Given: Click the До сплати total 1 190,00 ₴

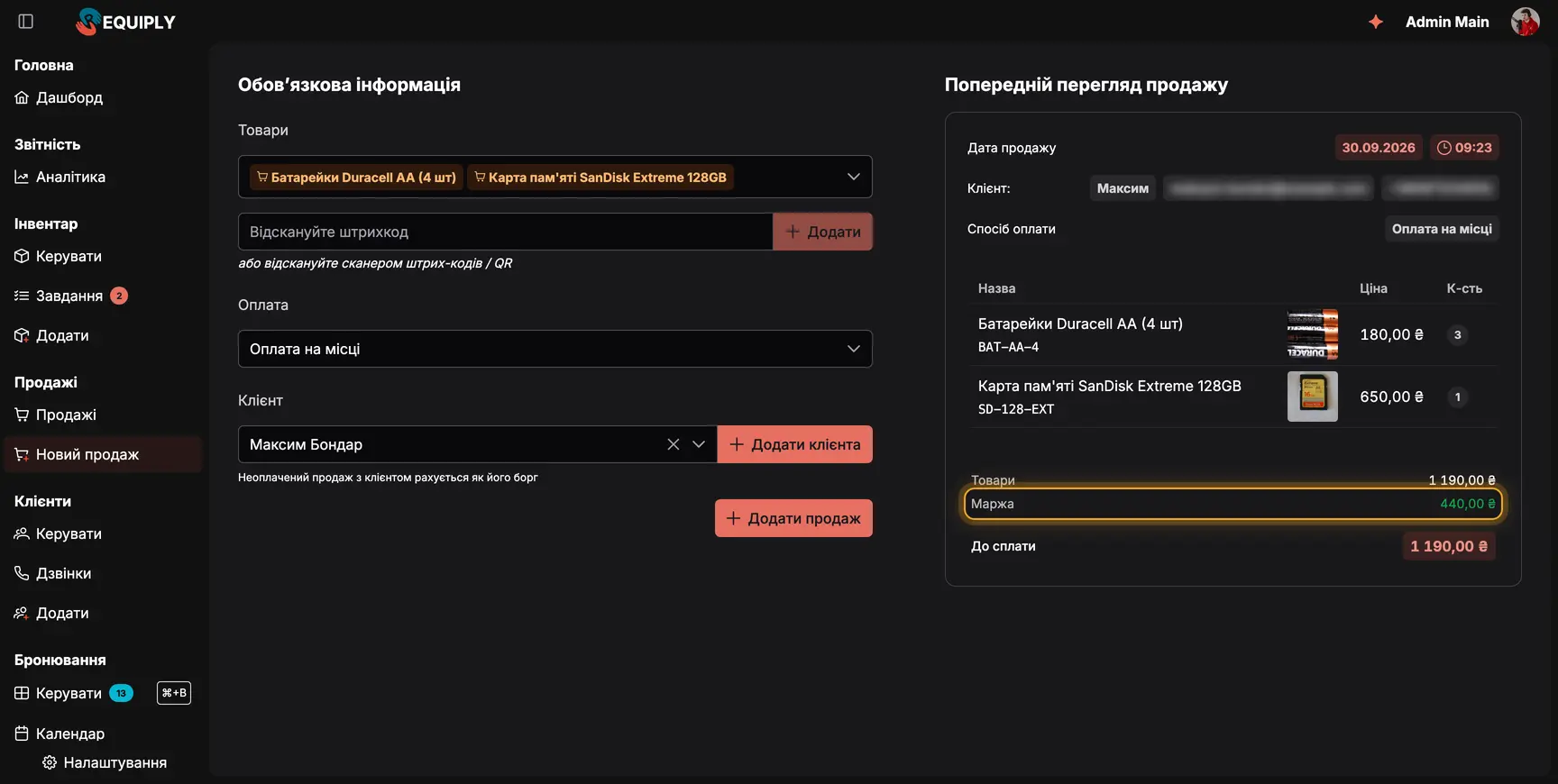Looking at the screenshot, I should tap(1449, 546).
